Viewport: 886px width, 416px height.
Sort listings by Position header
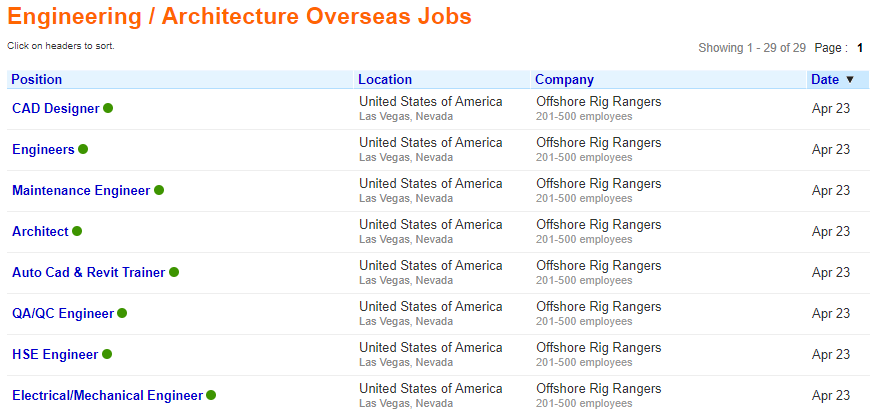(x=37, y=80)
